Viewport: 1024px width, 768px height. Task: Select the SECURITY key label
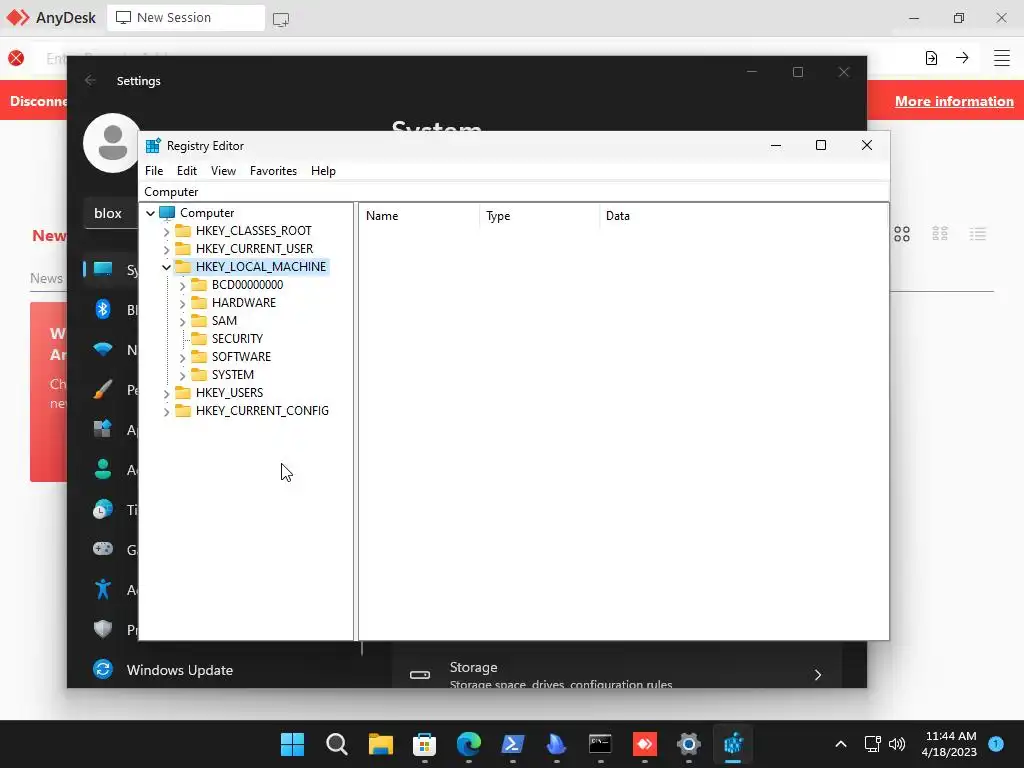click(237, 338)
